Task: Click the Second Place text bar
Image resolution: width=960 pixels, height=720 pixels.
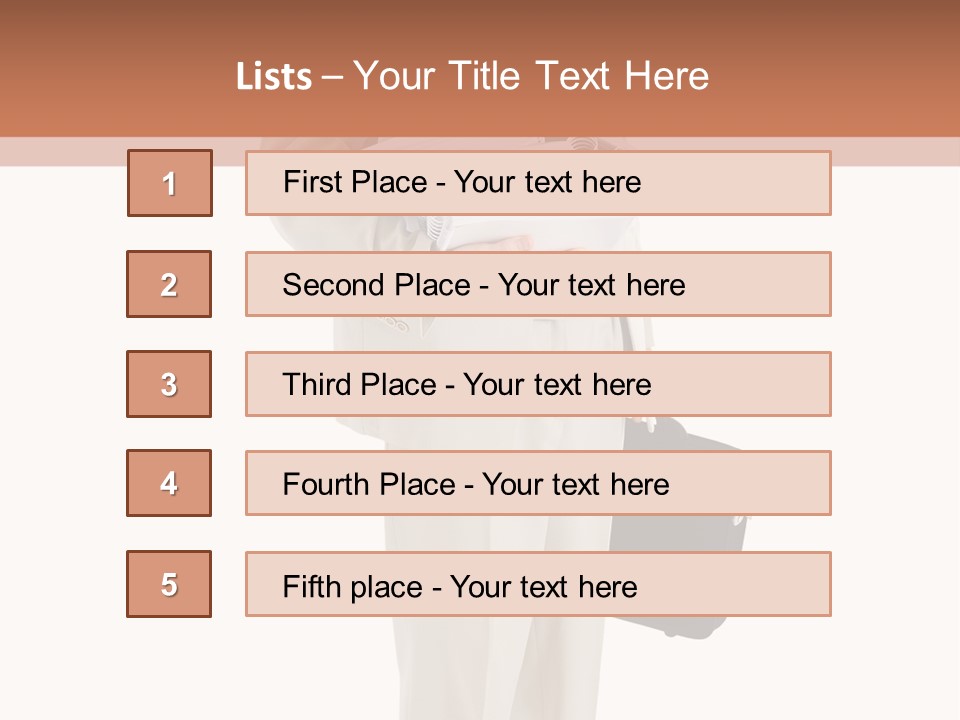Action: pos(538,284)
